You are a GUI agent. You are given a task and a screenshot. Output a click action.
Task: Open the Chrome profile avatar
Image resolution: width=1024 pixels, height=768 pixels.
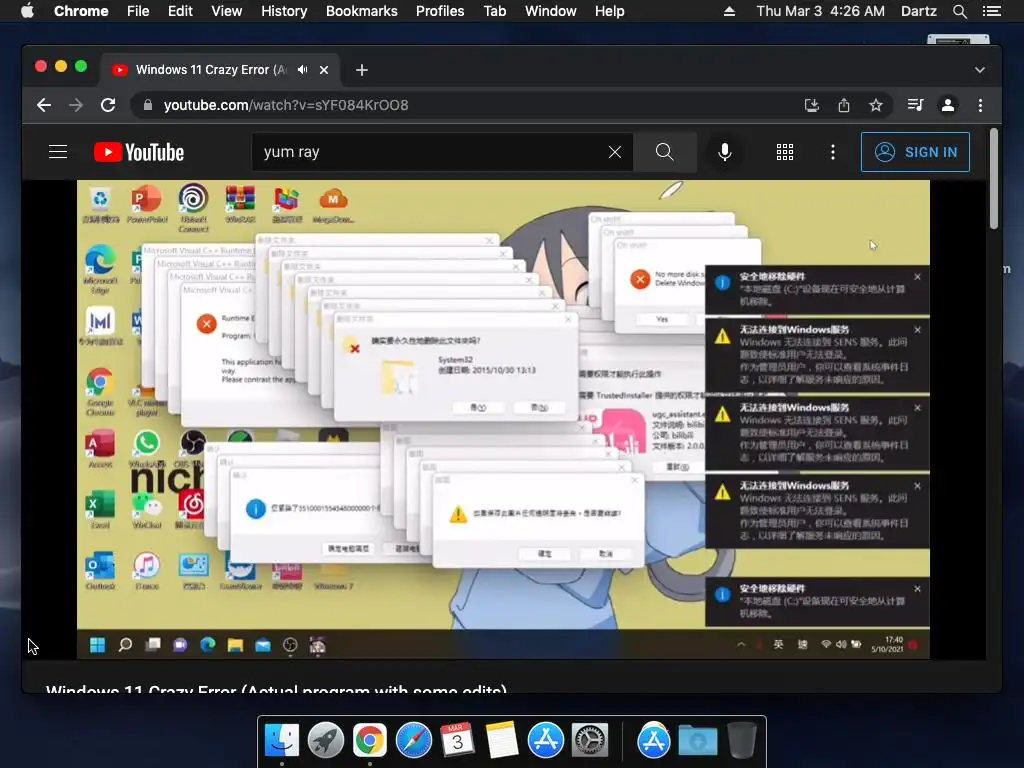coord(948,105)
